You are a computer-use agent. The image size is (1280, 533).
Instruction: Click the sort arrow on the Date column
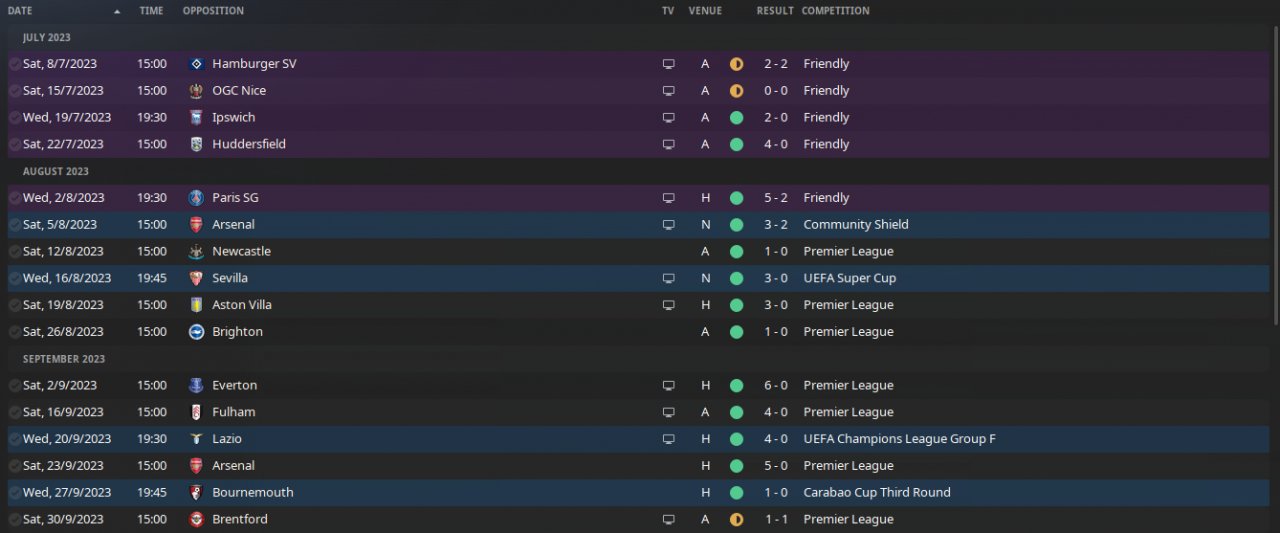(x=117, y=11)
